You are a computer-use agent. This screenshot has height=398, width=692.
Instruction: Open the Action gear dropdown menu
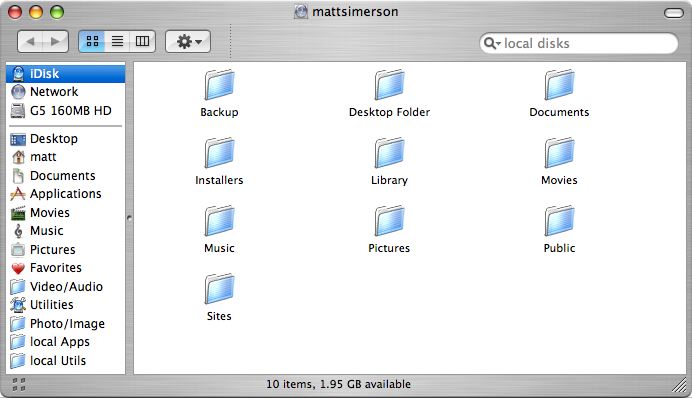click(x=188, y=41)
